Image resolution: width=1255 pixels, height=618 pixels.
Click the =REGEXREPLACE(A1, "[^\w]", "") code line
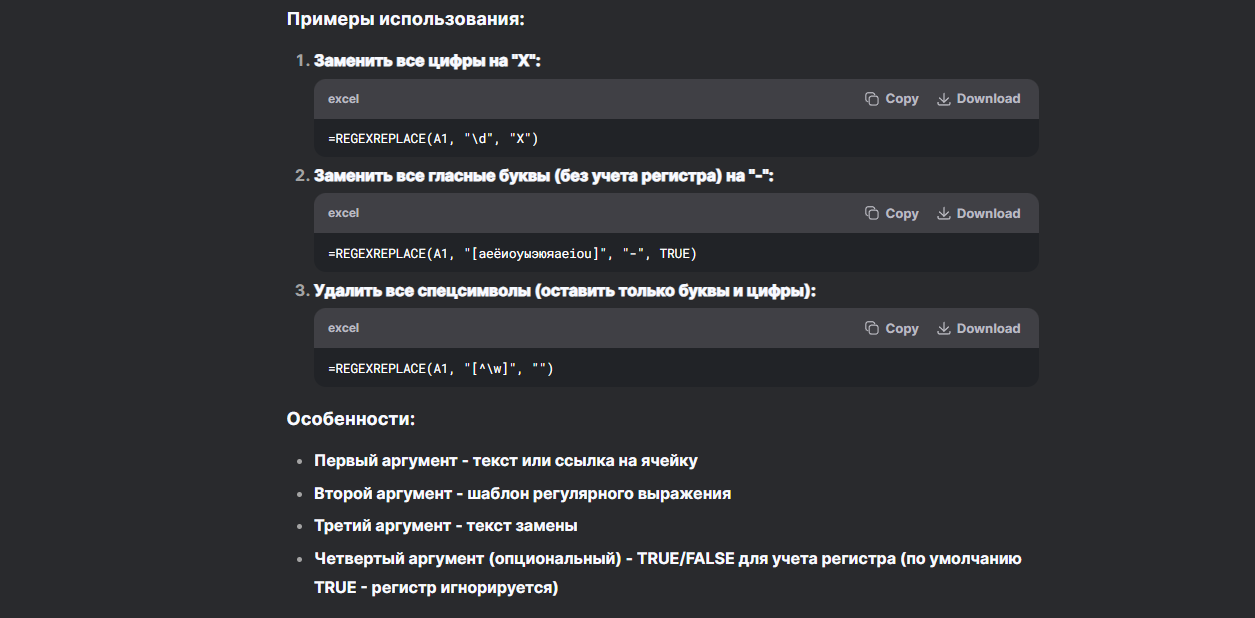pyautogui.click(x=440, y=369)
